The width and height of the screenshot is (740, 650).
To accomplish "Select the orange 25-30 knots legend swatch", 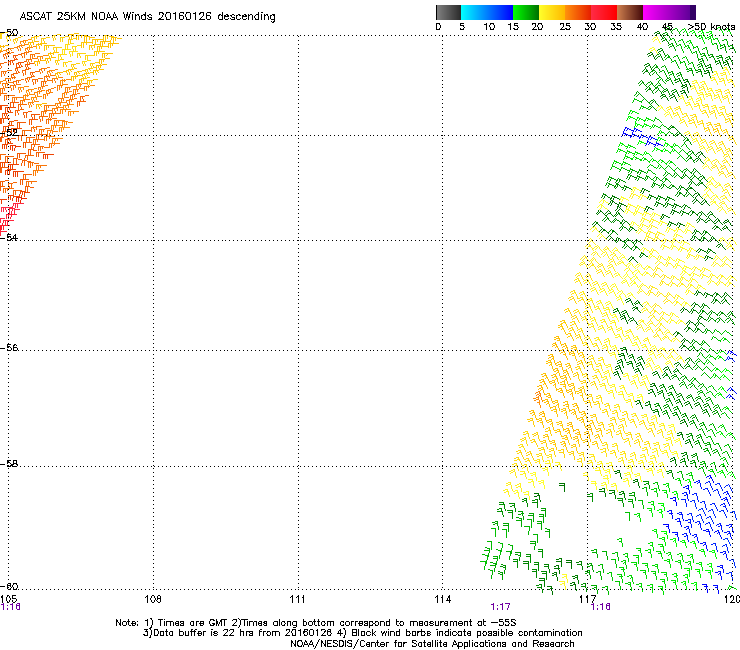I will (x=578, y=12).
